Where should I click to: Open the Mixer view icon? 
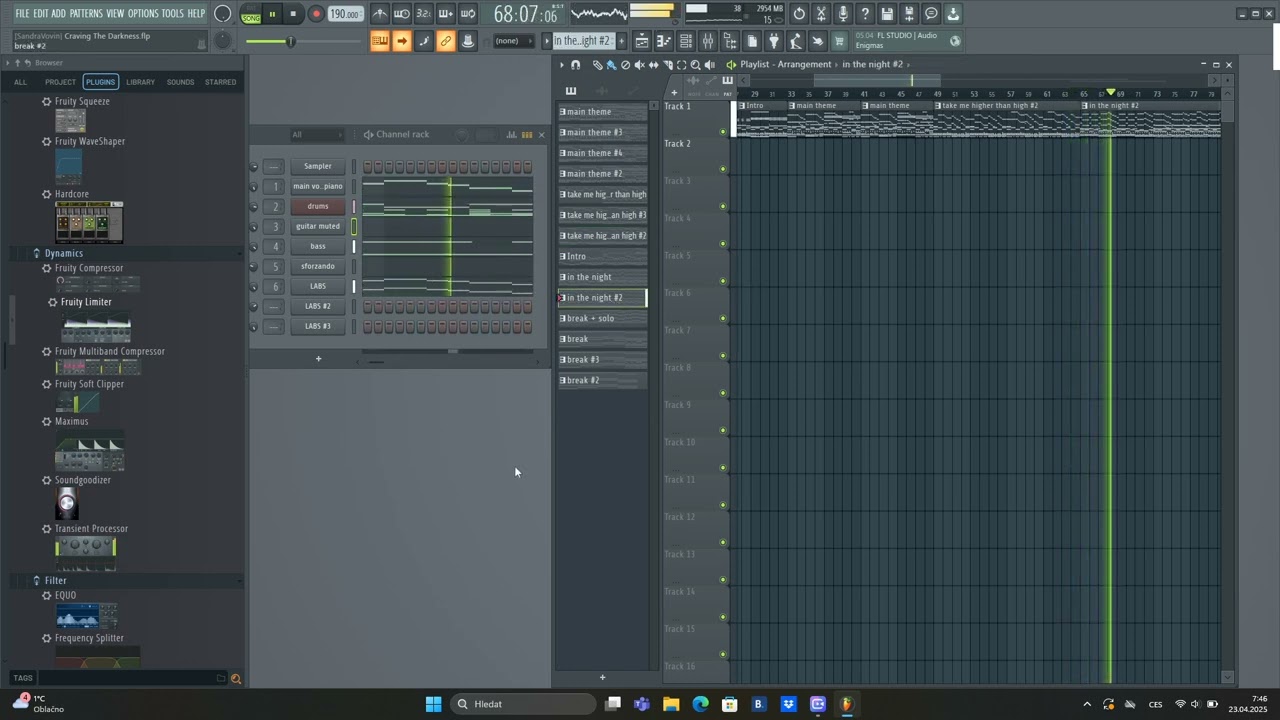708,41
